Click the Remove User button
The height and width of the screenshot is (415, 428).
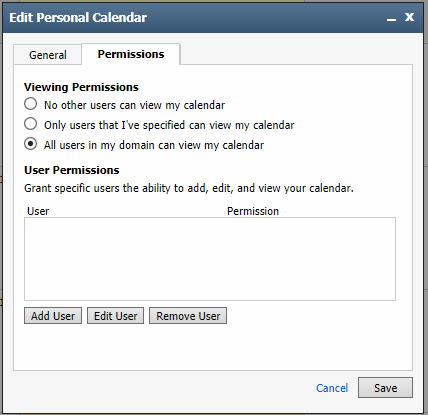tap(188, 316)
